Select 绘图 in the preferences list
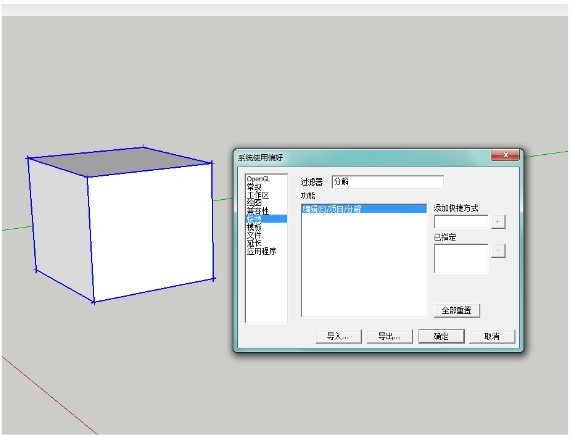Image resolution: width=571 pixels, height=436 pixels. (x=254, y=203)
